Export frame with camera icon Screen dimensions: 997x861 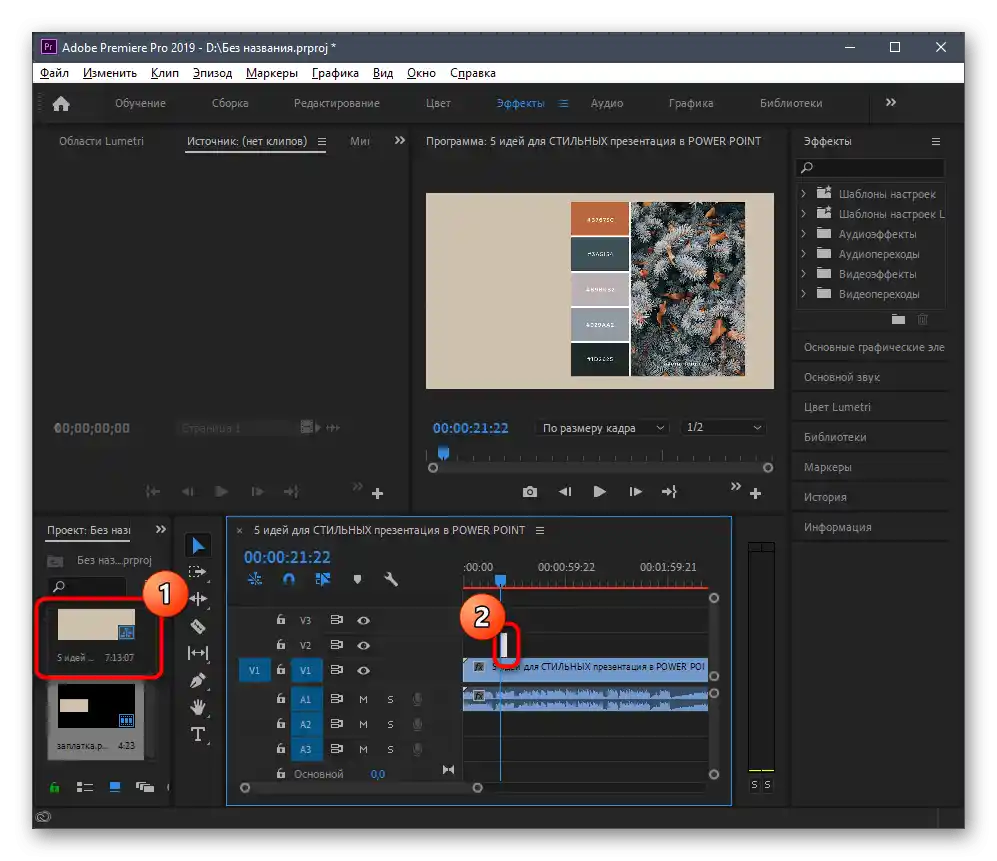tap(530, 492)
